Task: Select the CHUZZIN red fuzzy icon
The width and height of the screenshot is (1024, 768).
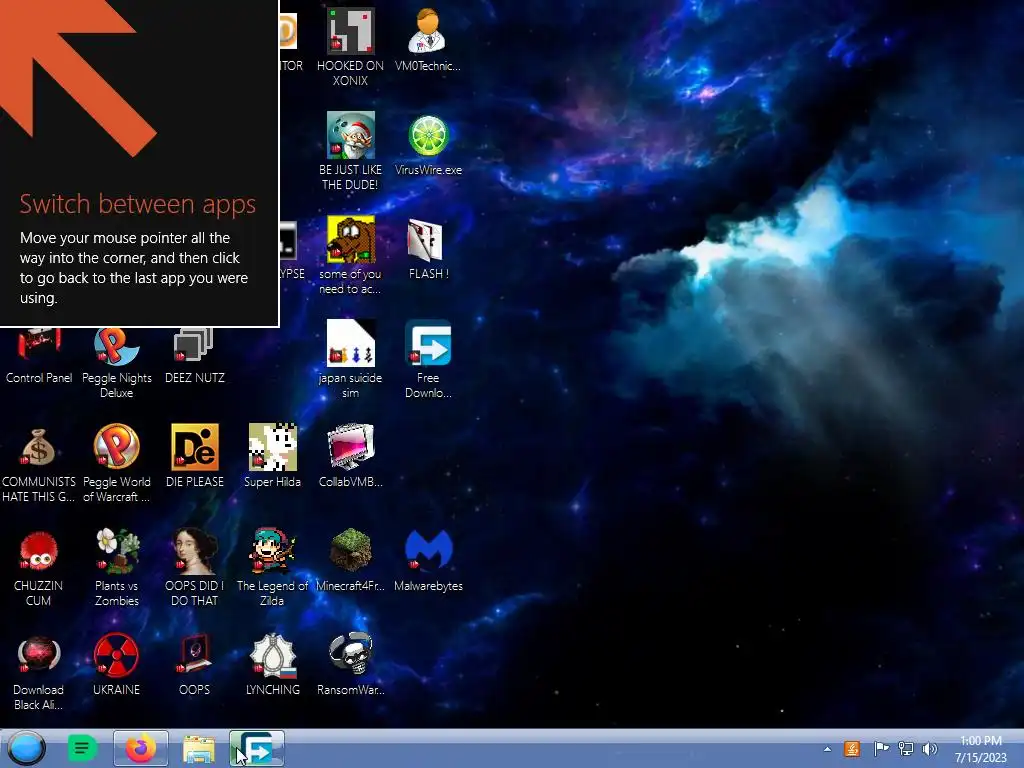Action: [39, 551]
